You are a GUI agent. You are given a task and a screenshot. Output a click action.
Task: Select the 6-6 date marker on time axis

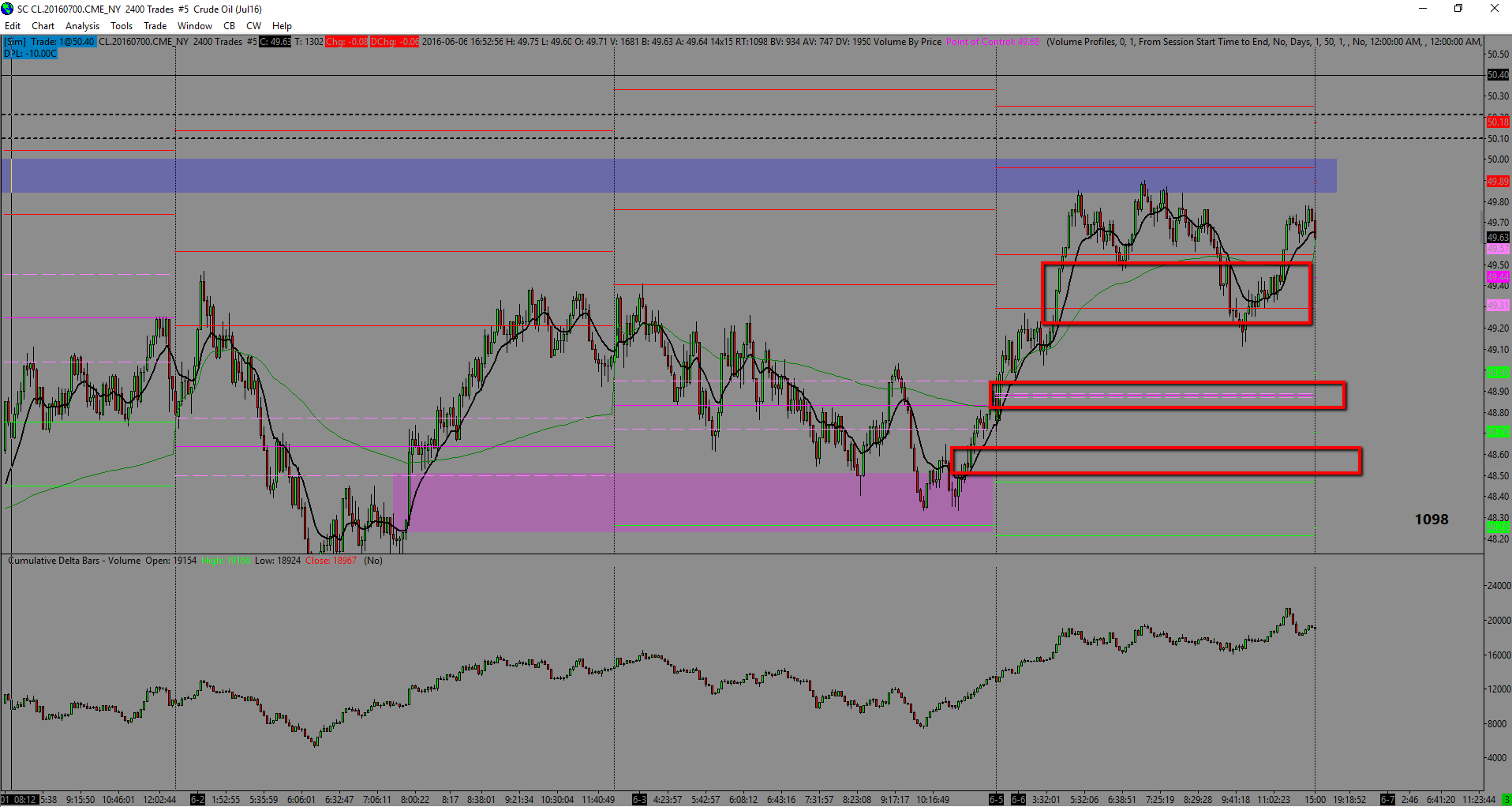click(1018, 800)
